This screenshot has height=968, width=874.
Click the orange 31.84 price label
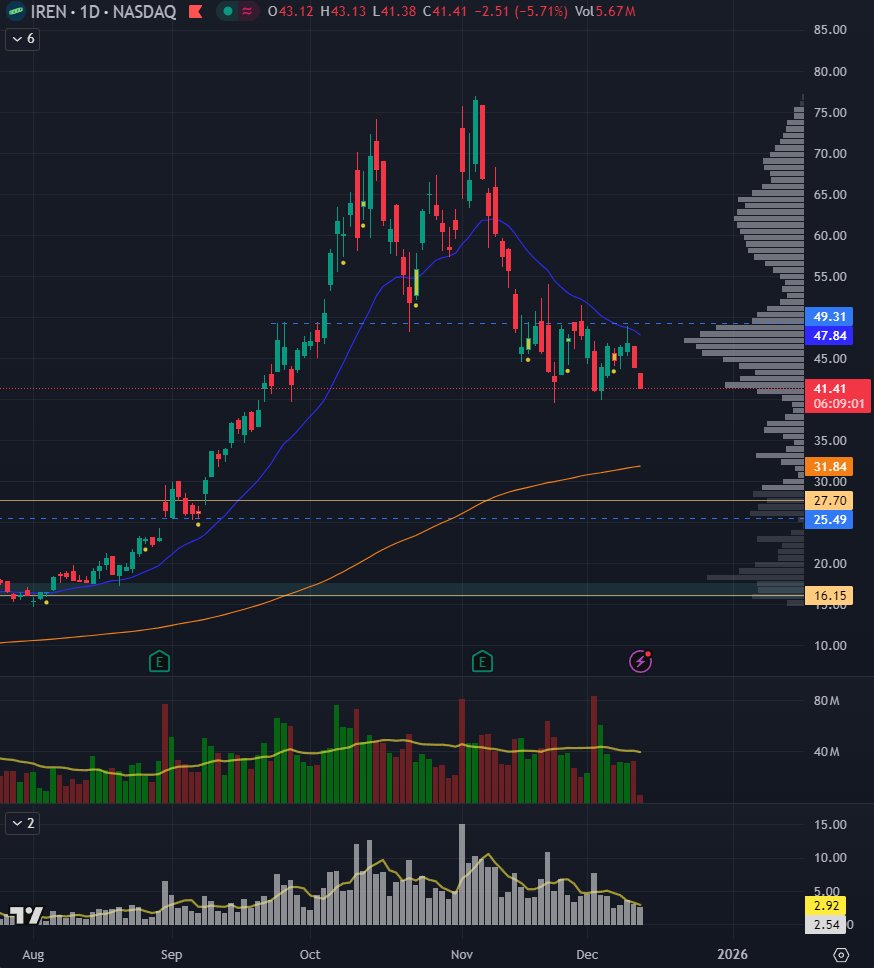pyautogui.click(x=829, y=467)
